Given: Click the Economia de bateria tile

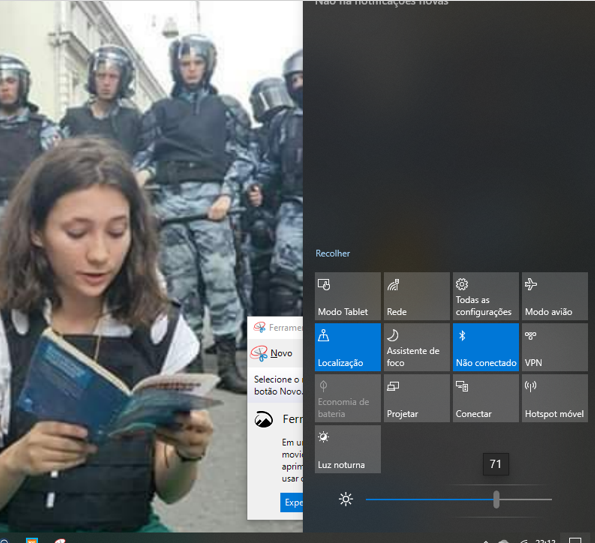Looking at the screenshot, I should click(348, 398).
